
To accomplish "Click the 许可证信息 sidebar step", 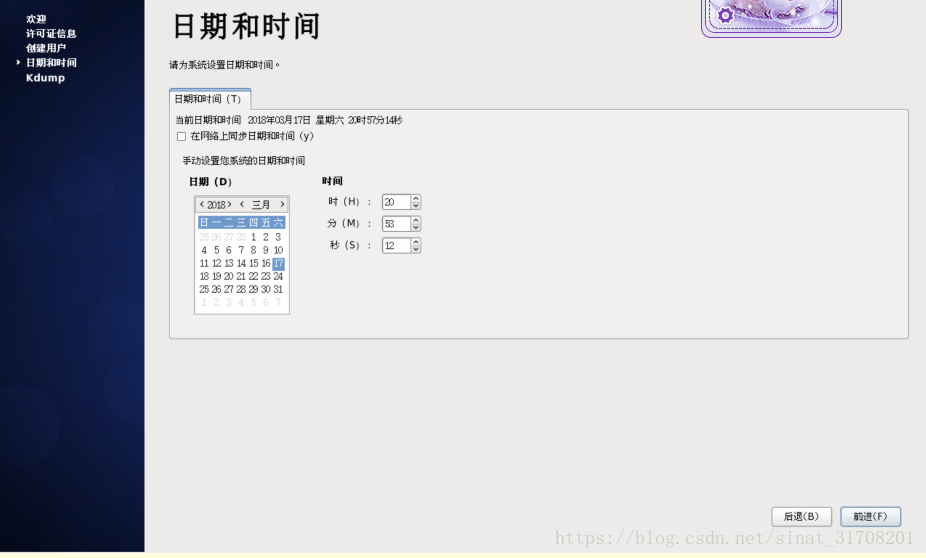I will pos(51,34).
